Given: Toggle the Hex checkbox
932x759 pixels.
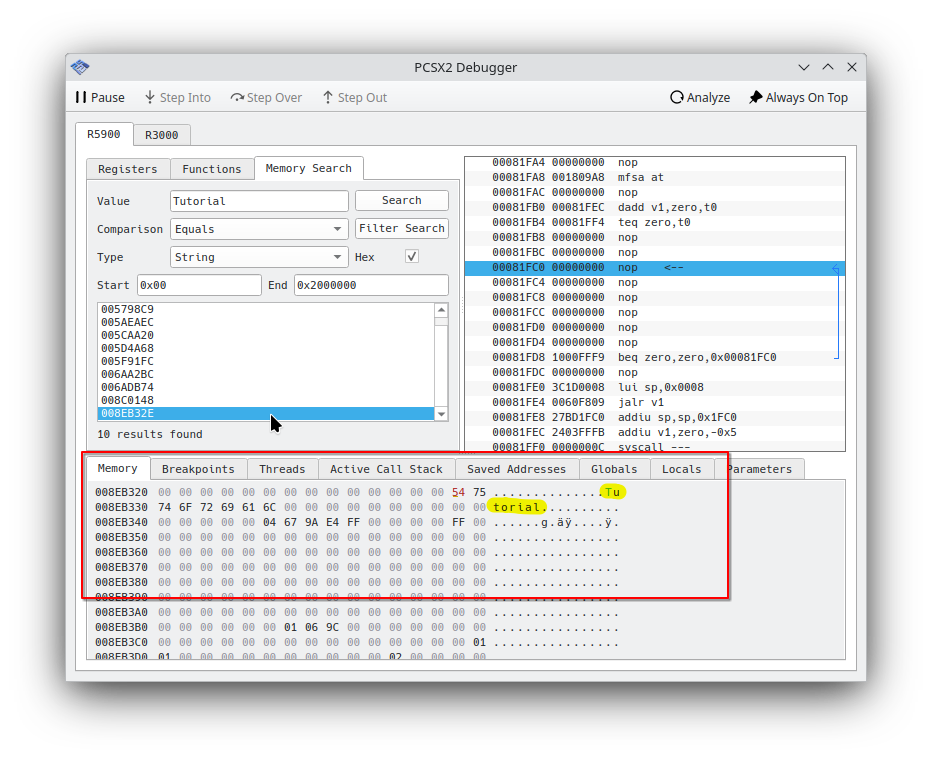Looking at the screenshot, I should coord(412,256).
